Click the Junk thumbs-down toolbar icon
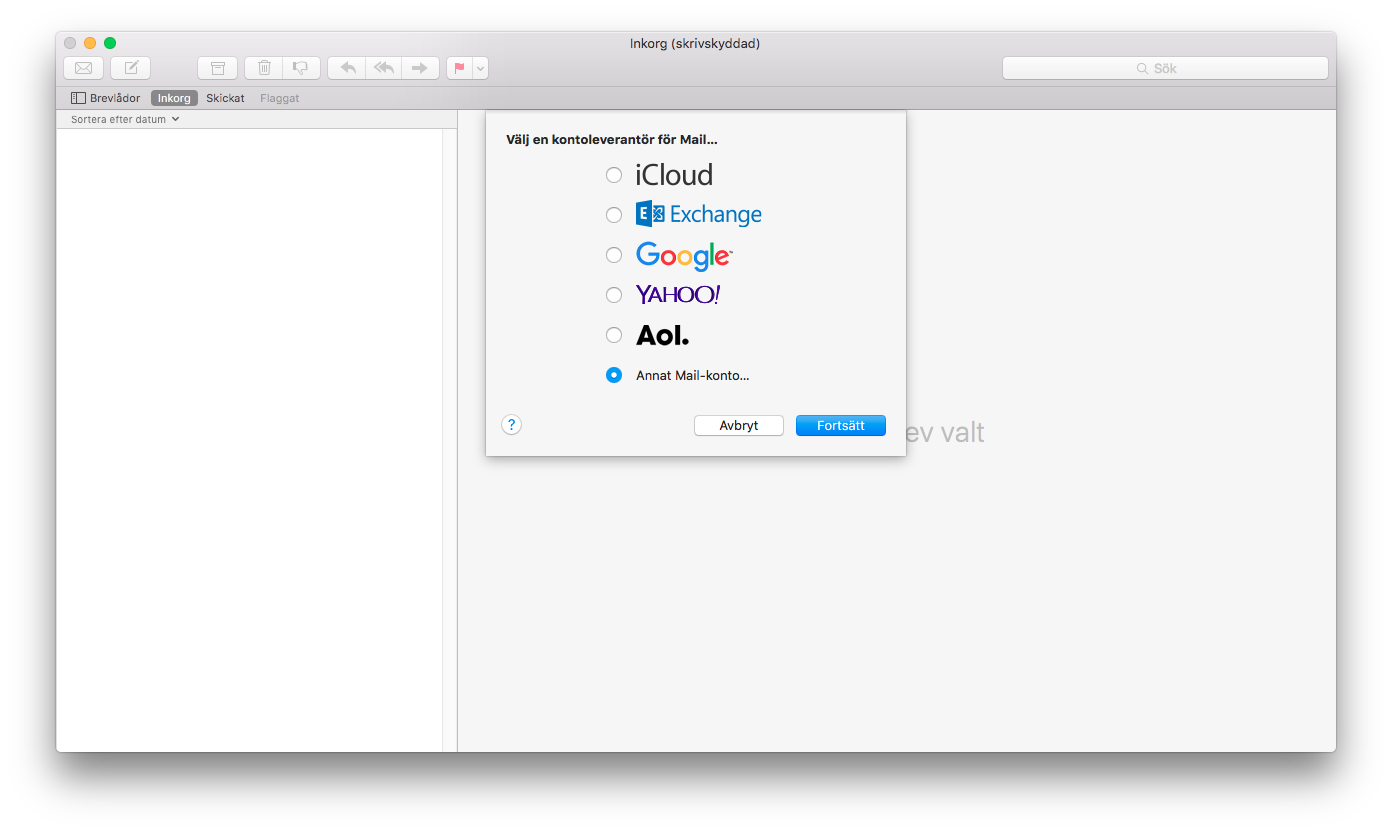This screenshot has height=832, width=1392. pyautogui.click(x=301, y=68)
